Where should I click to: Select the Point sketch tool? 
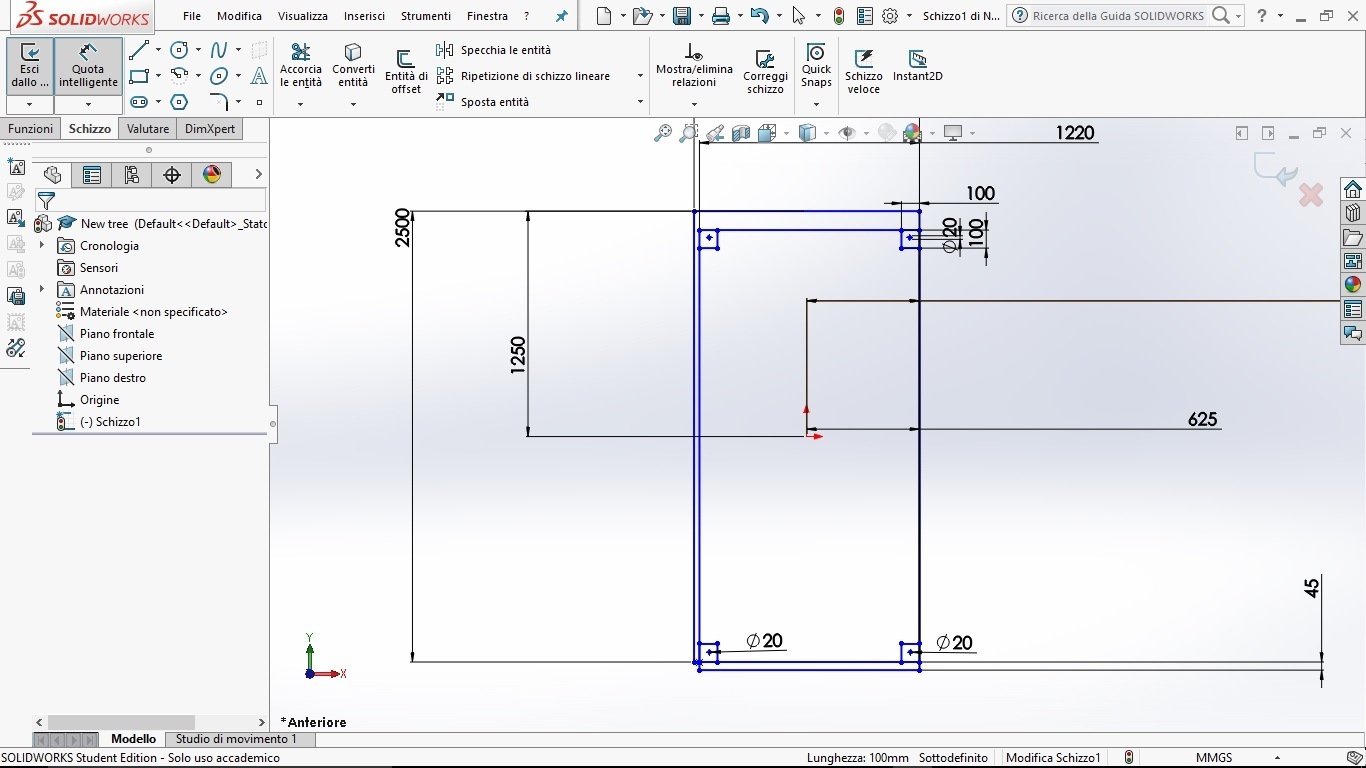(259, 102)
